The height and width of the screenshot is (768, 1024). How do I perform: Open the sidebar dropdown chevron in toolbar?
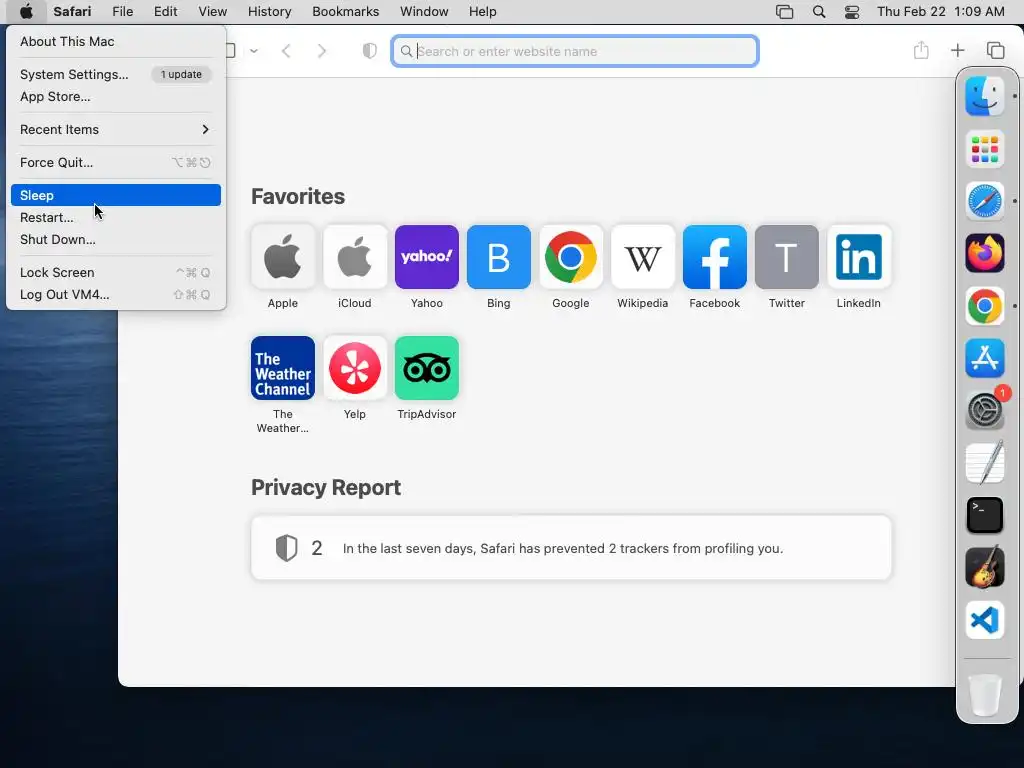tap(254, 51)
